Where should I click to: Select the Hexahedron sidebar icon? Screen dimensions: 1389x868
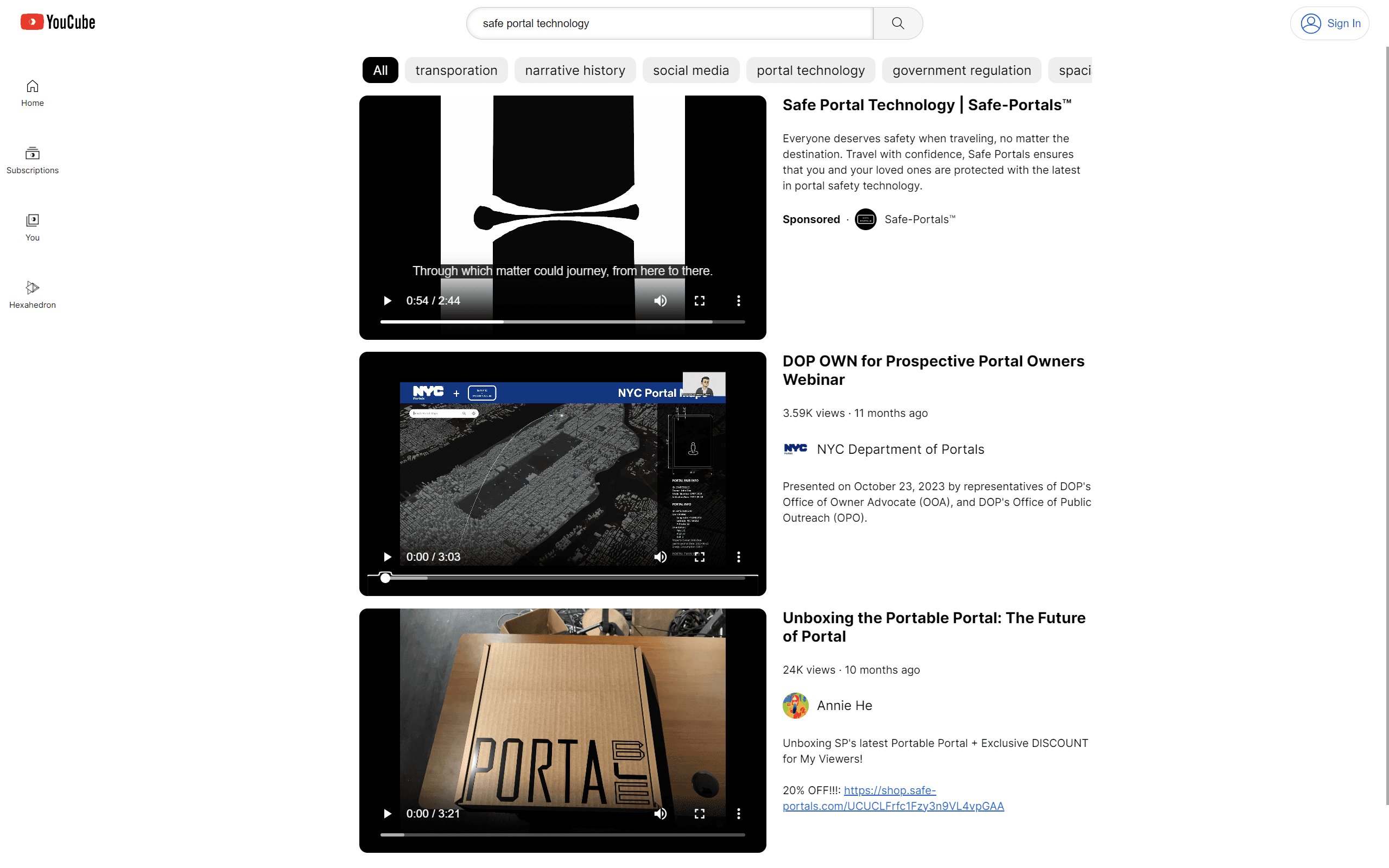pyautogui.click(x=32, y=288)
